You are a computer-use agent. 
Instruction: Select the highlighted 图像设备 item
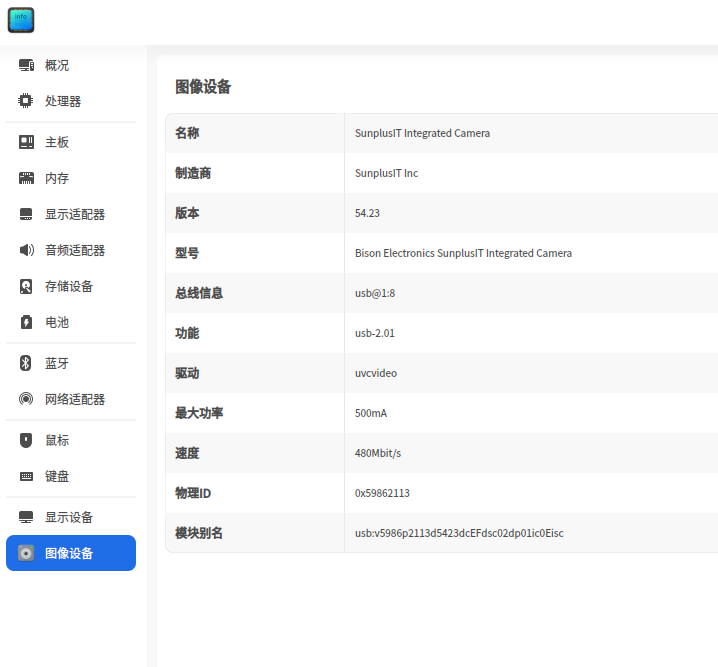(71, 553)
